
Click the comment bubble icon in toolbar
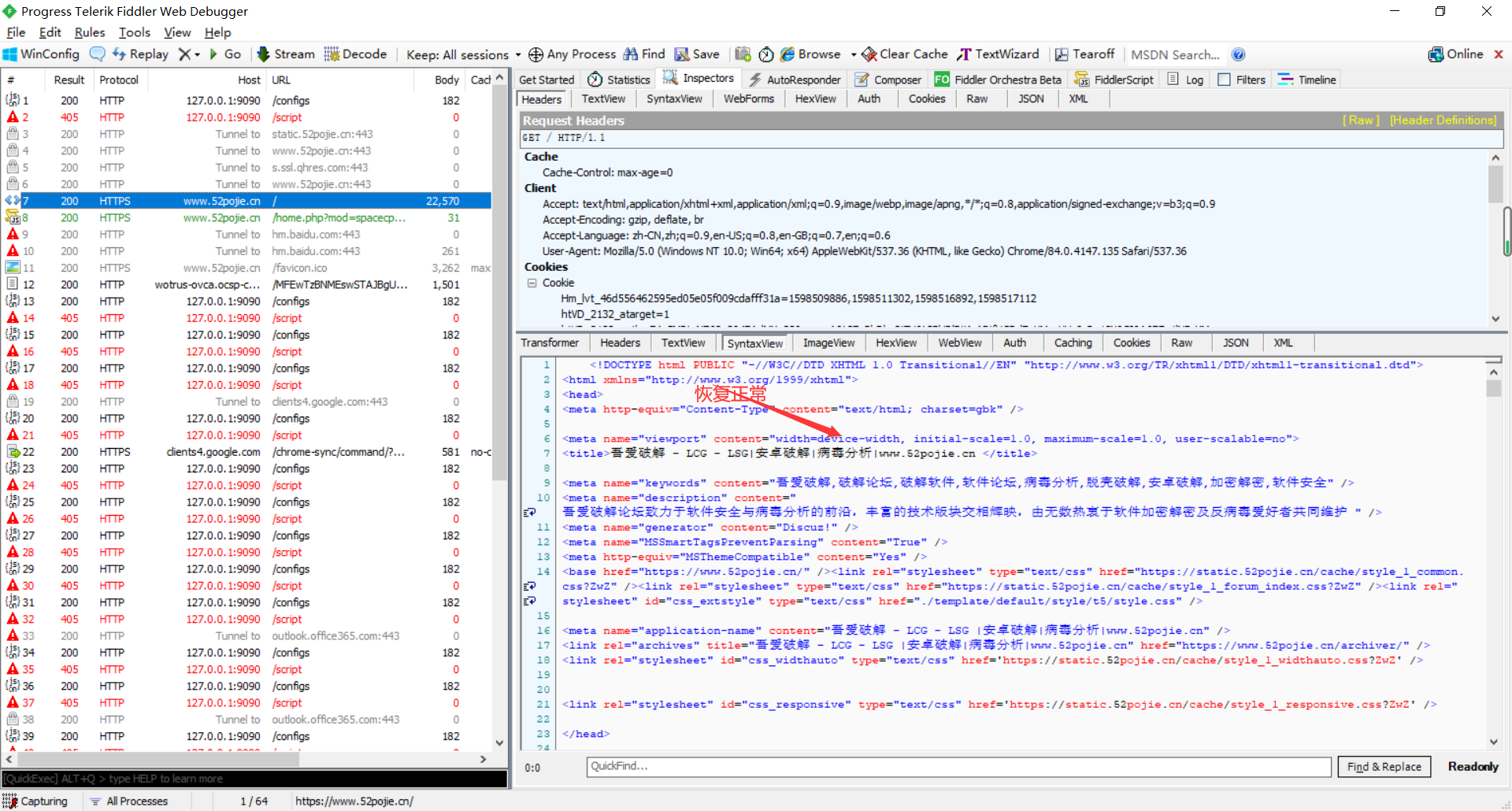click(x=97, y=54)
